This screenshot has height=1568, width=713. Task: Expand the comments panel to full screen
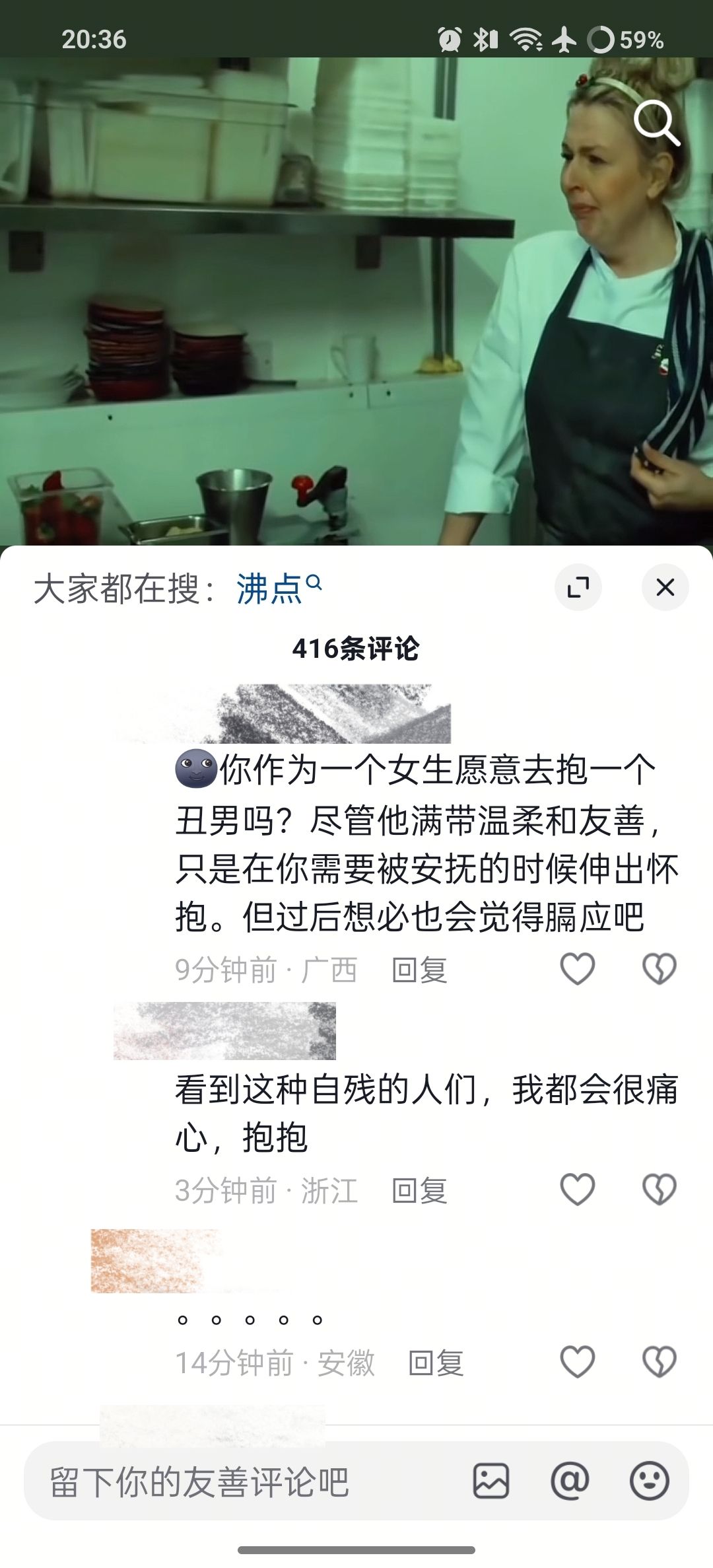coord(578,587)
